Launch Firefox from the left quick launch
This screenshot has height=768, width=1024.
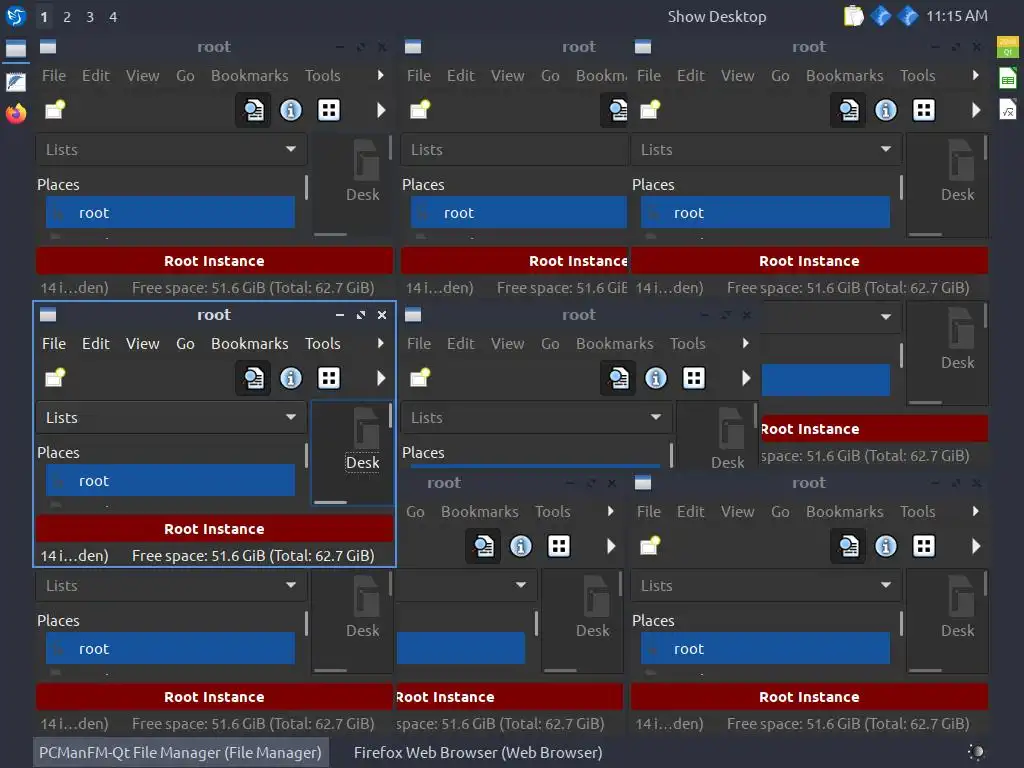(x=16, y=114)
